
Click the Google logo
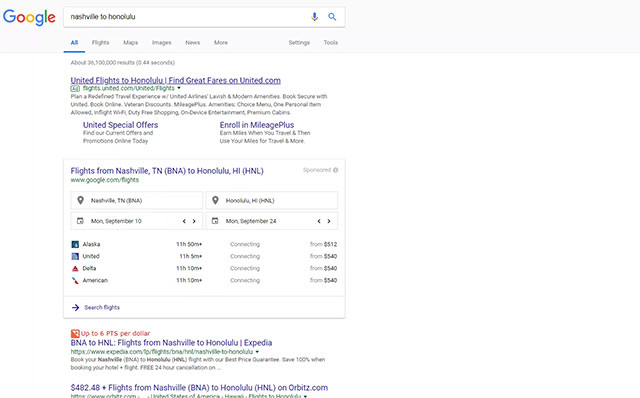pyautogui.click(x=29, y=17)
